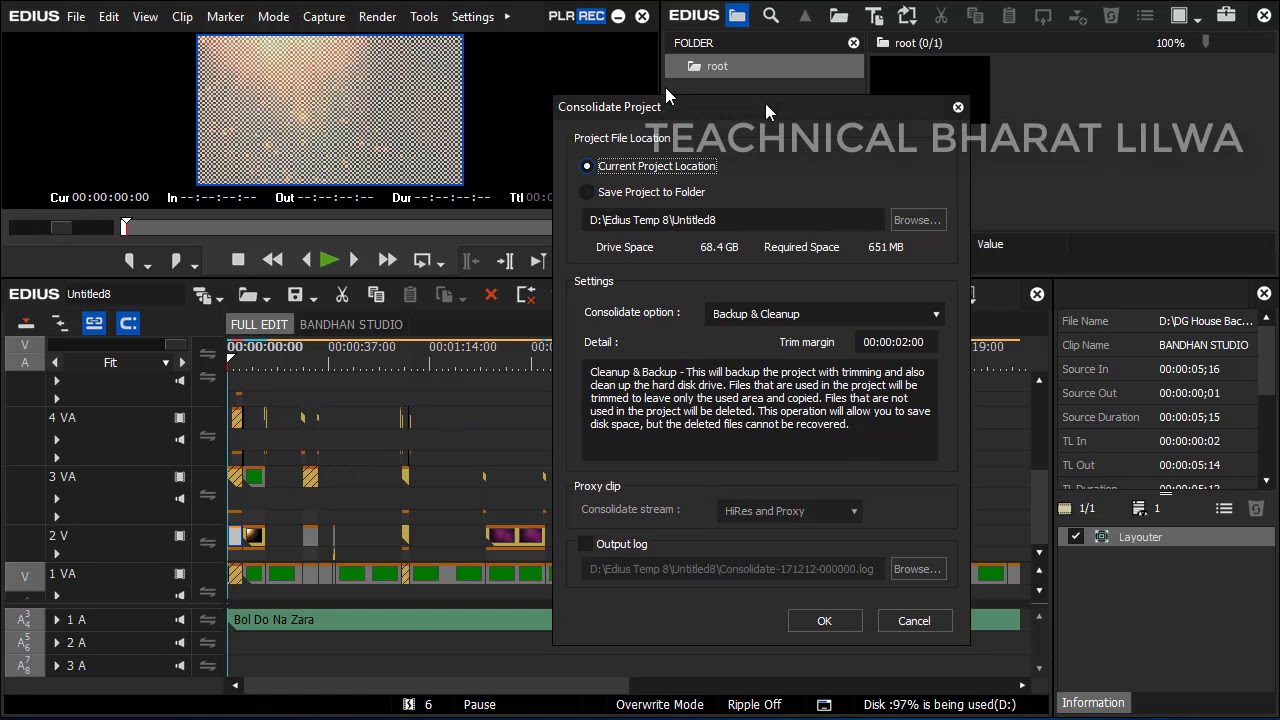Click the set ripple mode icon
This screenshot has height=720, width=1280.
coord(60,323)
